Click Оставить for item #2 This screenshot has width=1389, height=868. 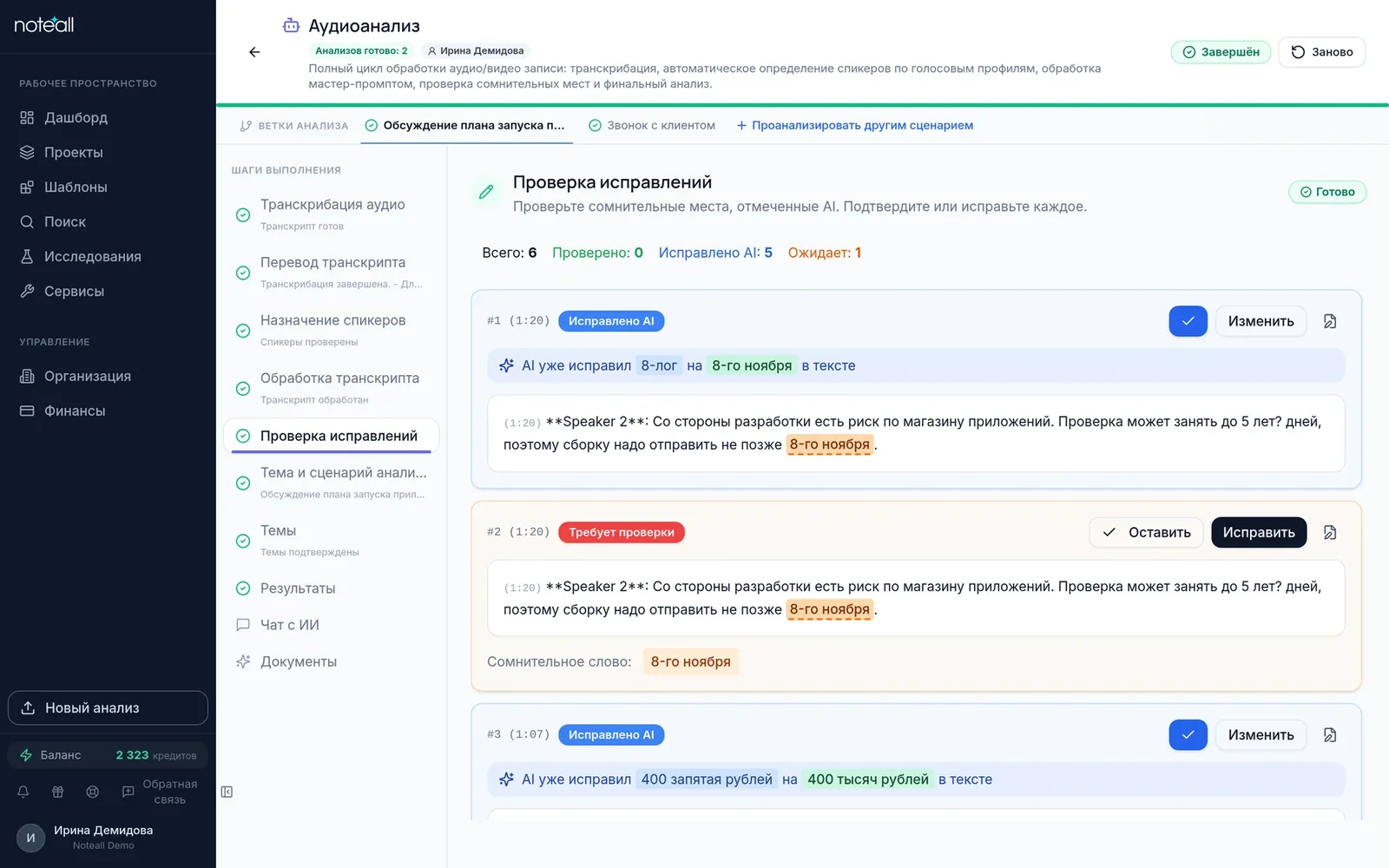1146,532
